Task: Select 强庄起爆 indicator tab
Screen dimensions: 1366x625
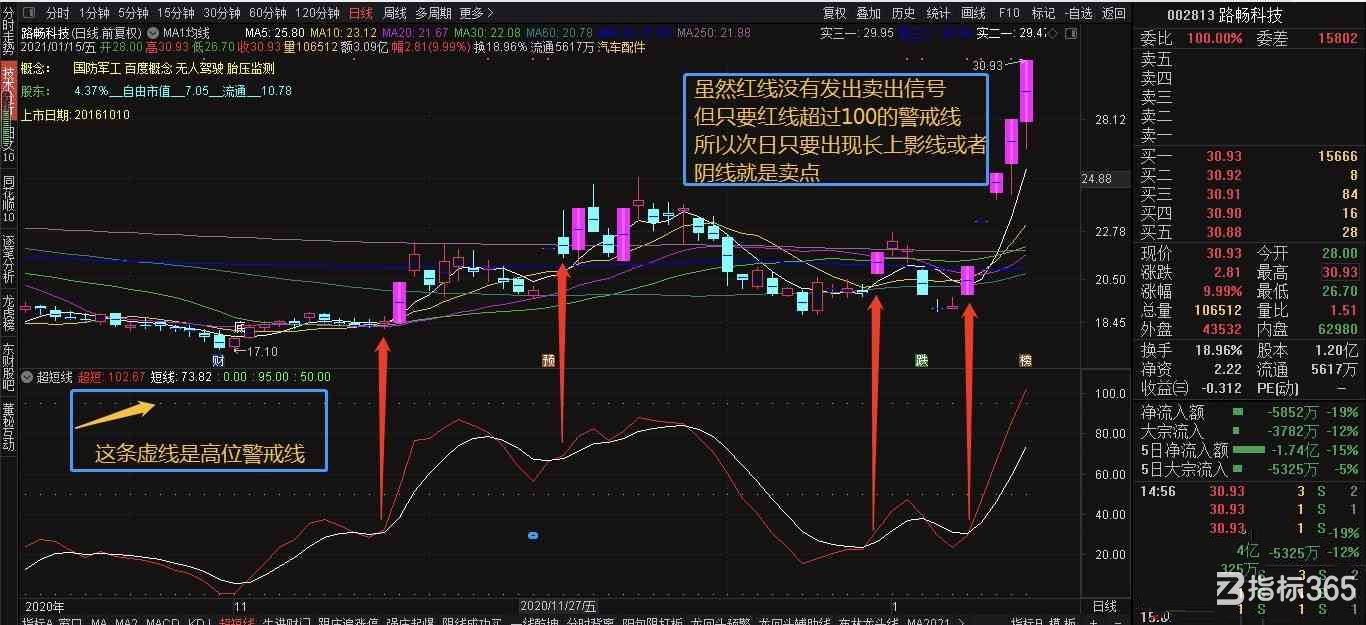Action: coord(411,620)
